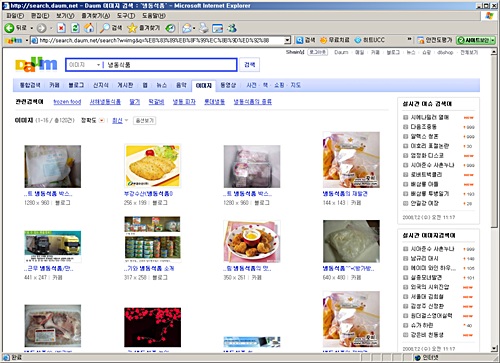Open the Messenger icon in IE toolbar
Screen dimensions: 500x363
click(x=232, y=28)
